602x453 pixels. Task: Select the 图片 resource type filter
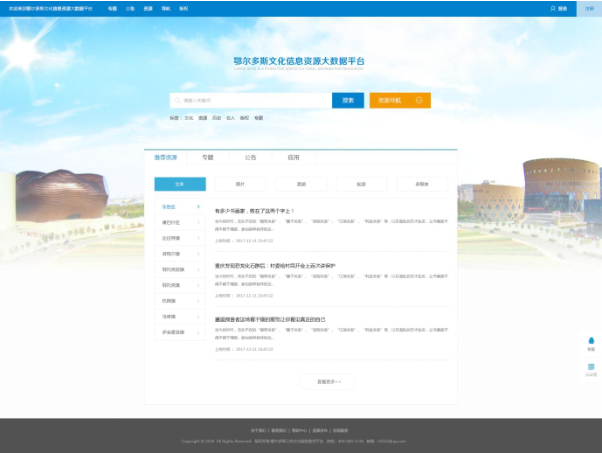(x=240, y=184)
